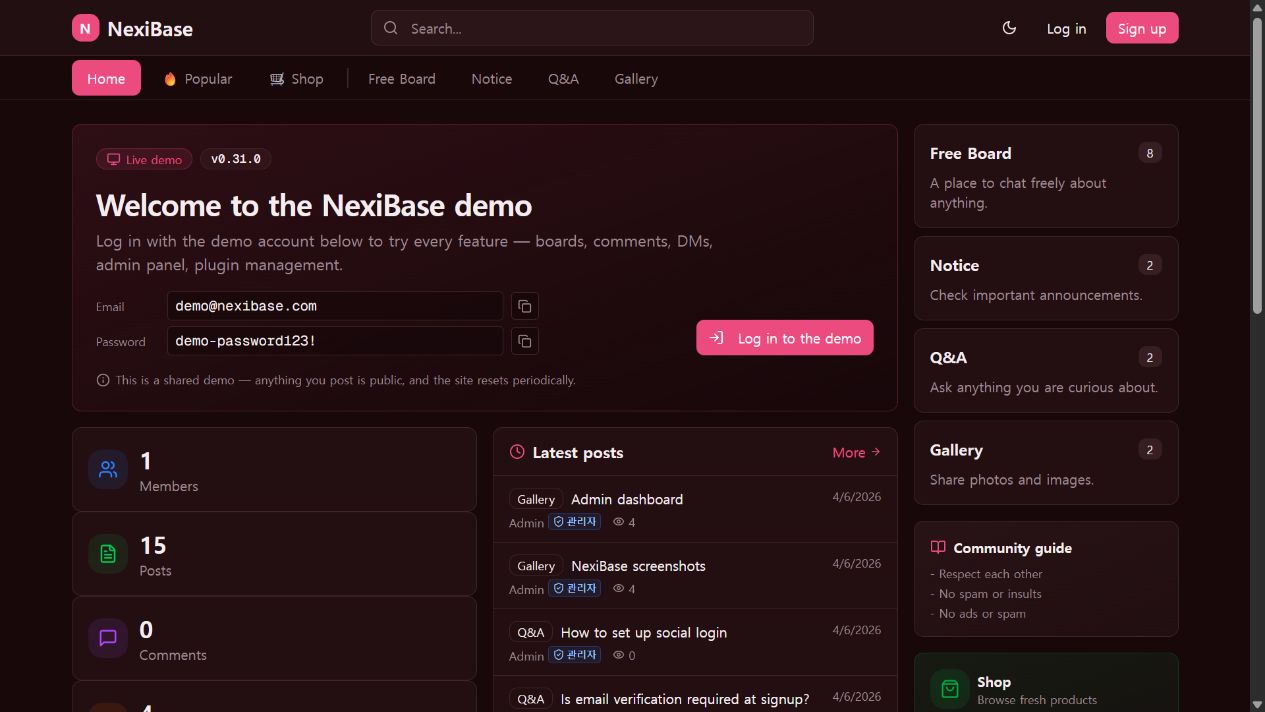Screen dimensions: 1265x712
Task: Click the search magnifier icon
Action: click(391, 28)
